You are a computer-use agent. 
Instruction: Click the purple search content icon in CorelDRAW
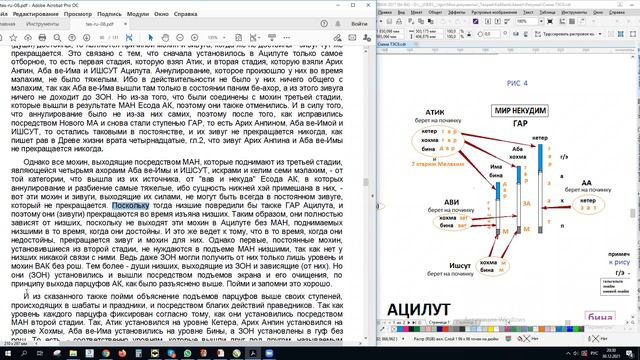476,21
